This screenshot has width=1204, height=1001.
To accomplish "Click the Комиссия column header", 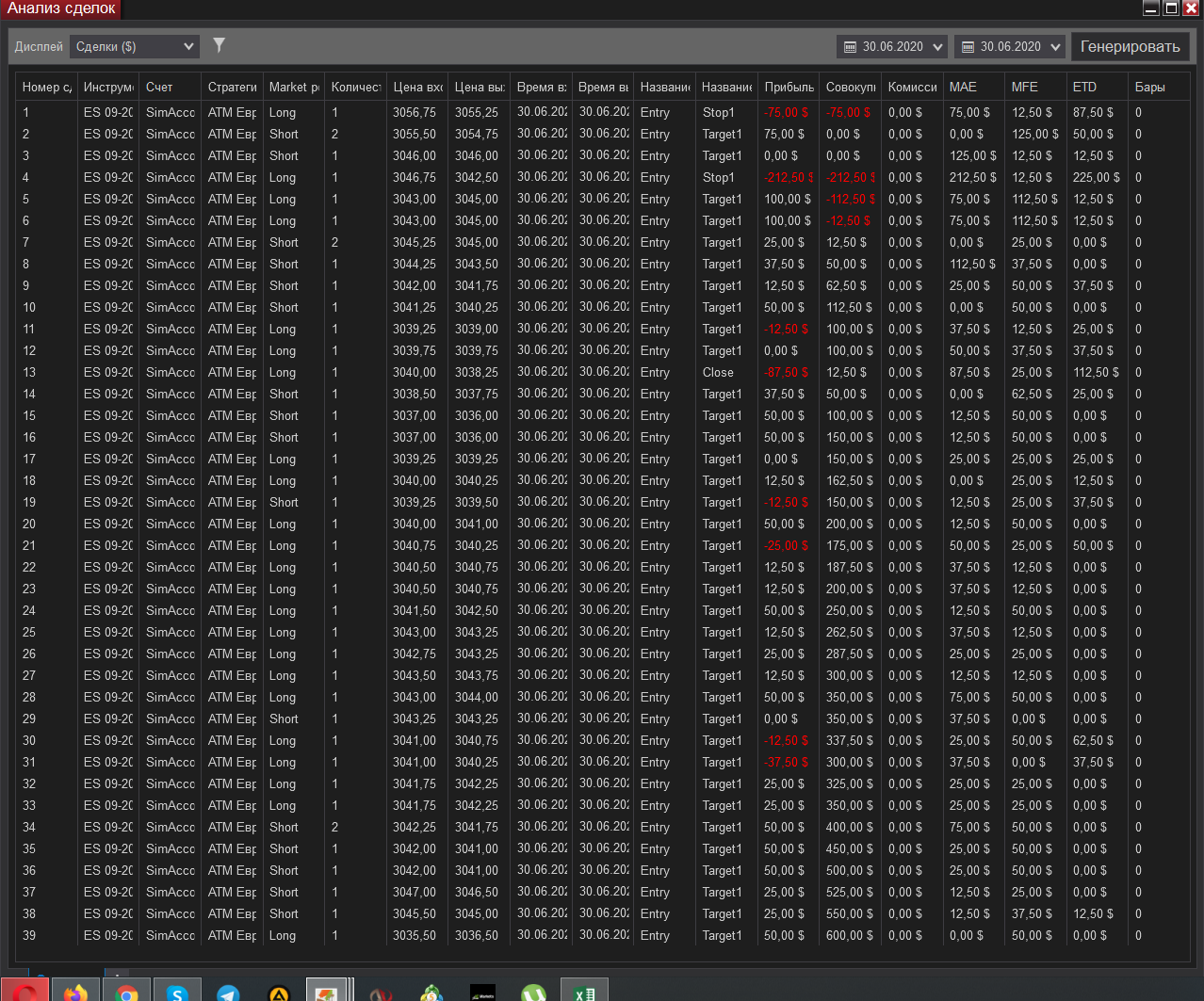I will click(x=912, y=87).
